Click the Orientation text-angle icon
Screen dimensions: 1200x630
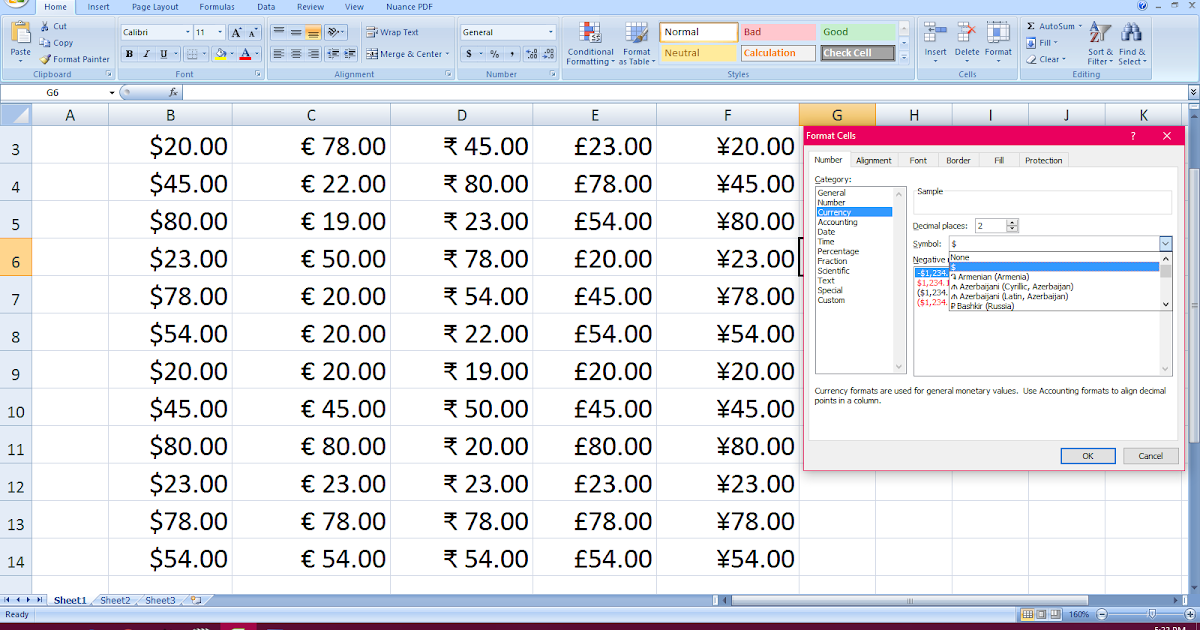(334, 32)
